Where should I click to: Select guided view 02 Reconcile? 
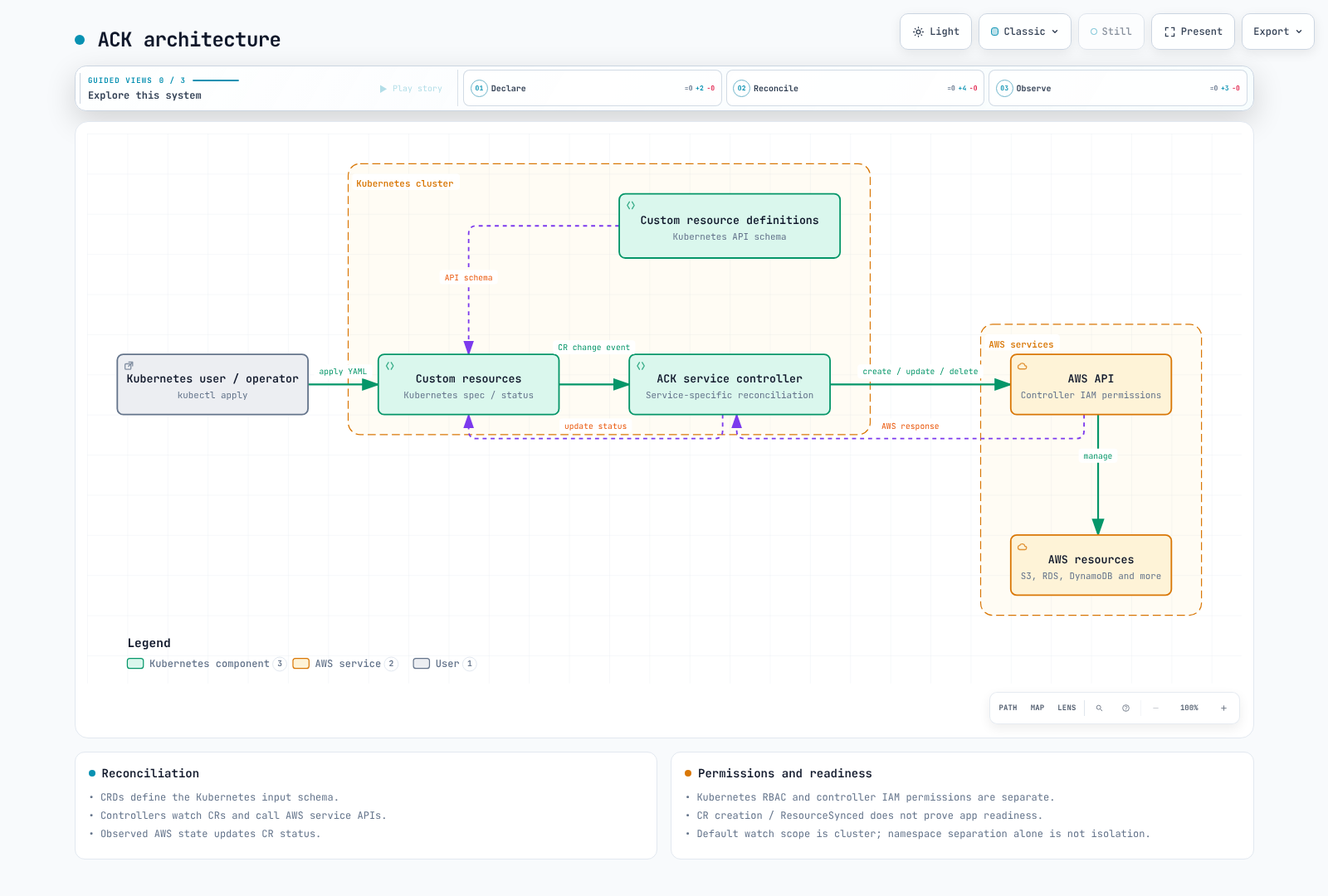click(x=855, y=88)
